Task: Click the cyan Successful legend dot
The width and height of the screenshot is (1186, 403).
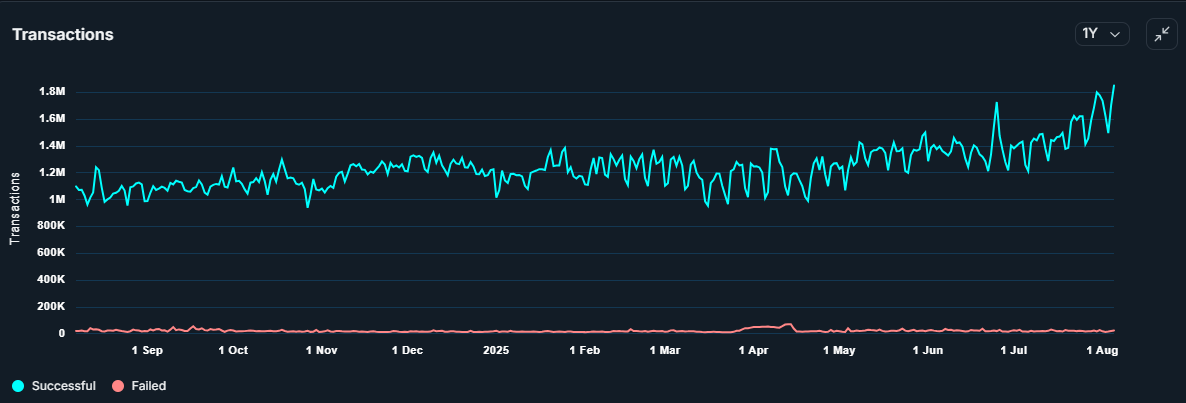Action: coord(18,386)
